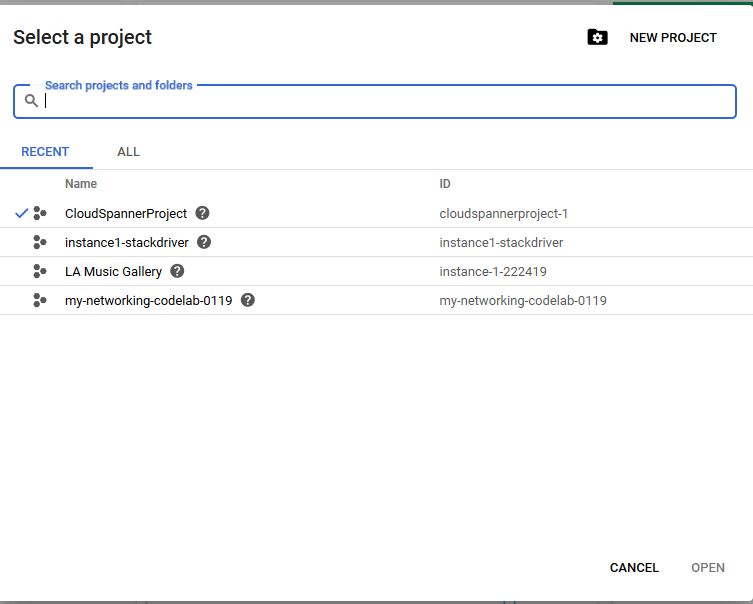
Task: Click the OPEN button
Action: (x=708, y=568)
